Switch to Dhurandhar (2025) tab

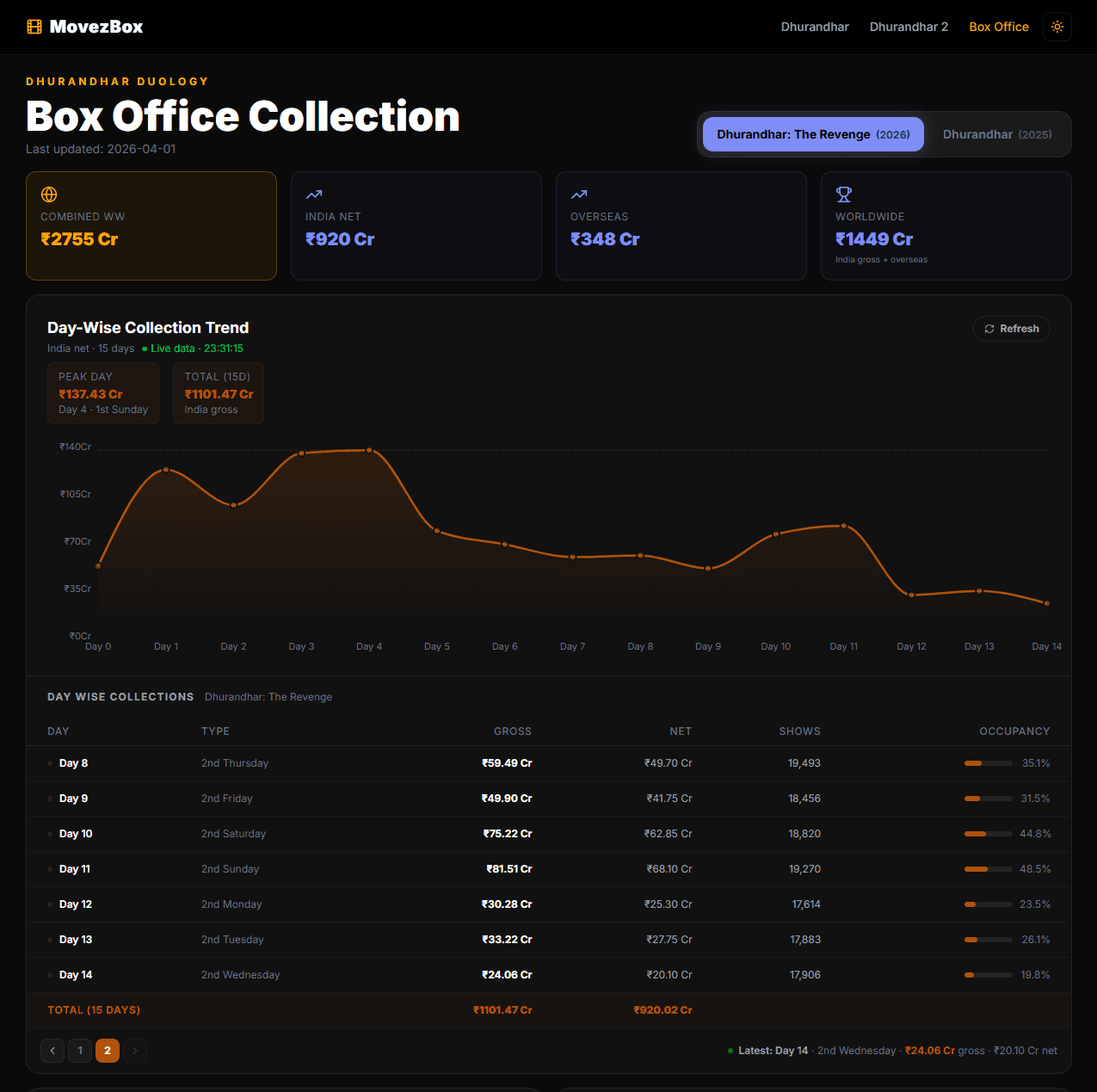pos(997,134)
